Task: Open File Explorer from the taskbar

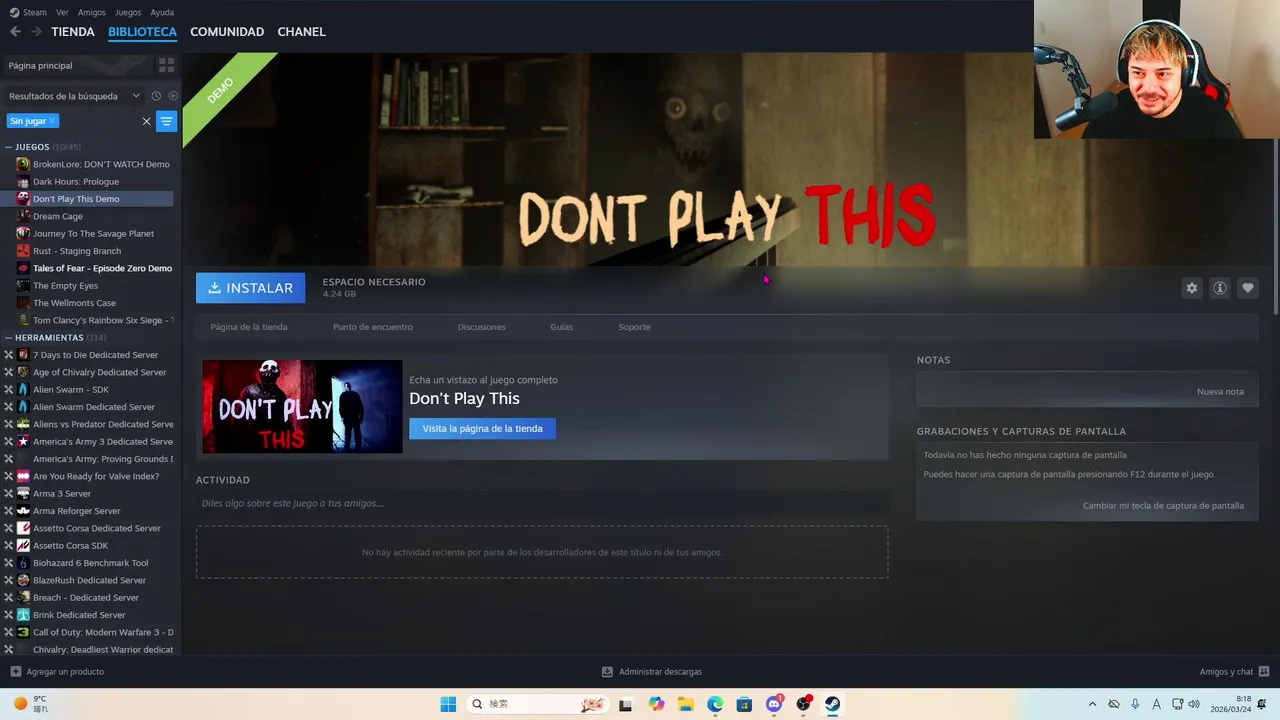Action: (x=686, y=704)
